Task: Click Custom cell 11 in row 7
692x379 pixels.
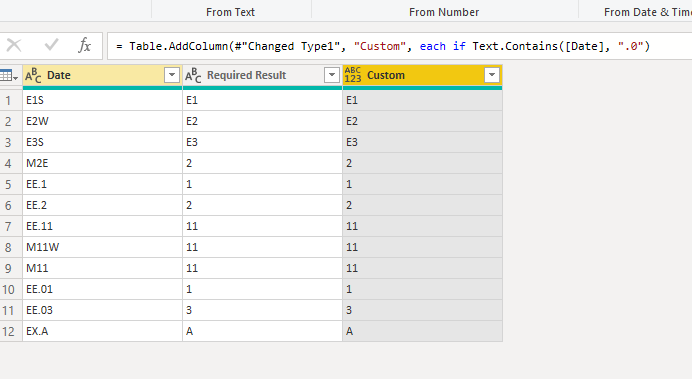Action: pyautogui.click(x=422, y=226)
